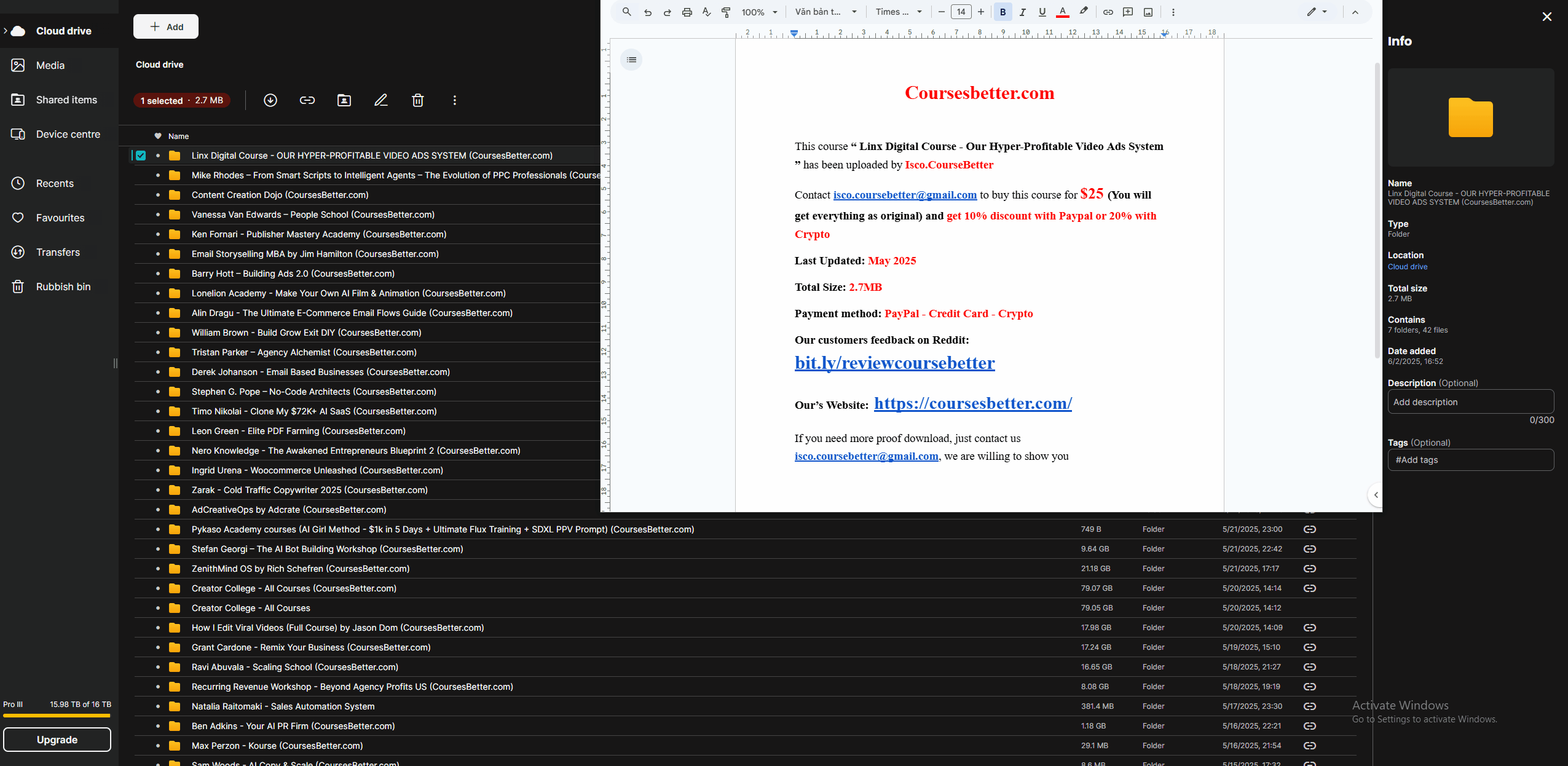Image resolution: width=1568 pixels, height=766 pixels.
Task: Select the Barry Hott Building Ads 2.0 folder
Action: coord(293,274)
